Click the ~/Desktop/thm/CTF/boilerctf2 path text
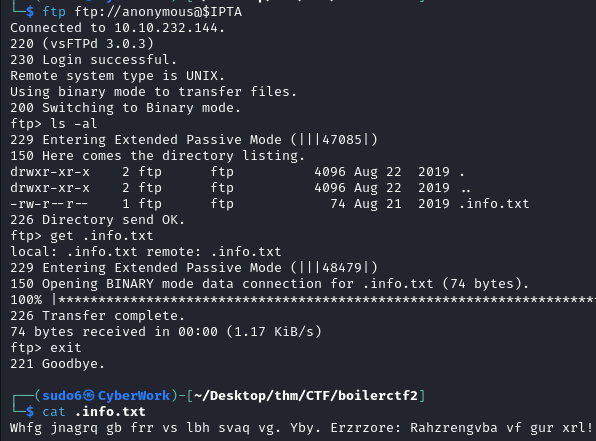Image resolution: width=596 pixels, height=441 pixels. [306, 396]
